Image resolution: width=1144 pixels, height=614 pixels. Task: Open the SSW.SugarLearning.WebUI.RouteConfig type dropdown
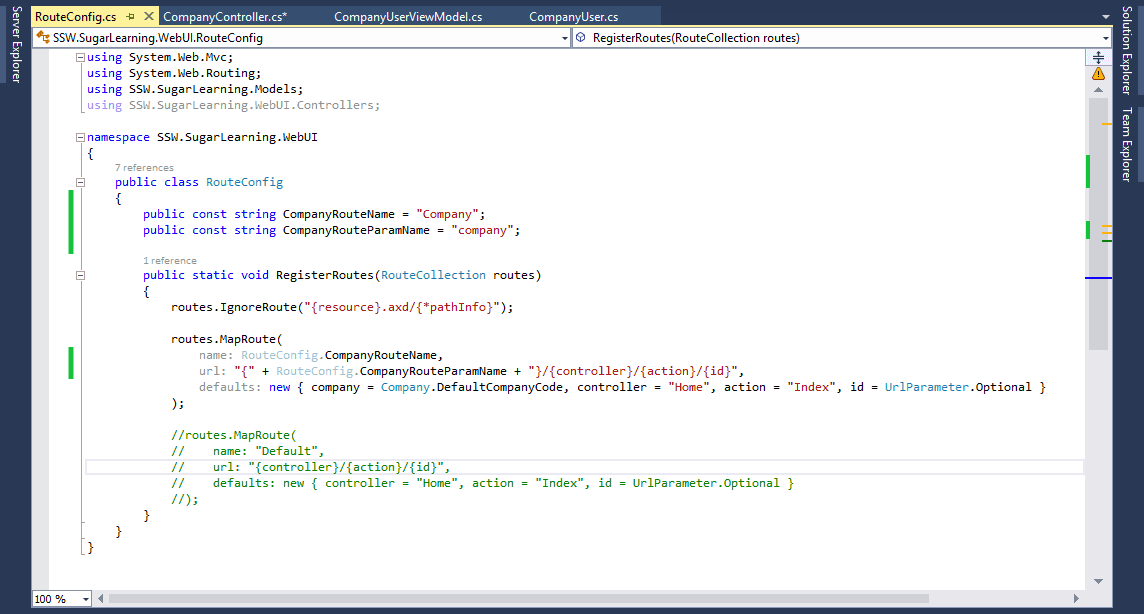[x=564, y=38]
